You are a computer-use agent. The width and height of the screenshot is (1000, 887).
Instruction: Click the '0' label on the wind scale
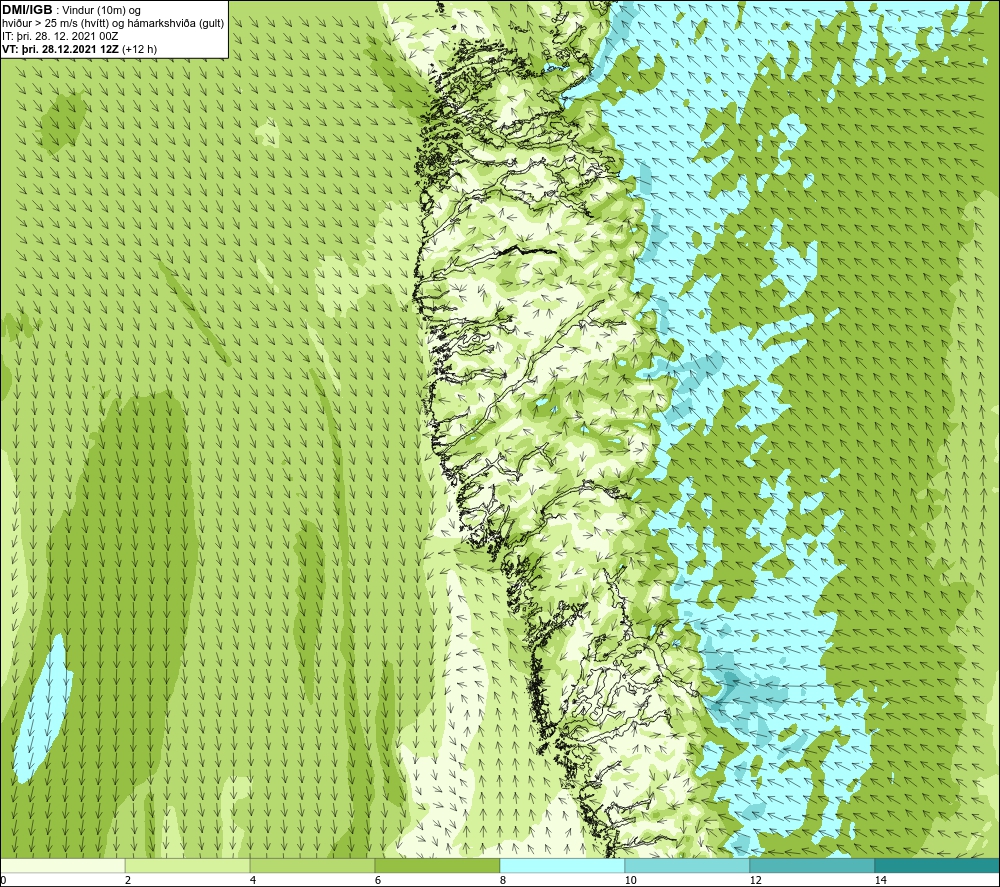(3, 880)
